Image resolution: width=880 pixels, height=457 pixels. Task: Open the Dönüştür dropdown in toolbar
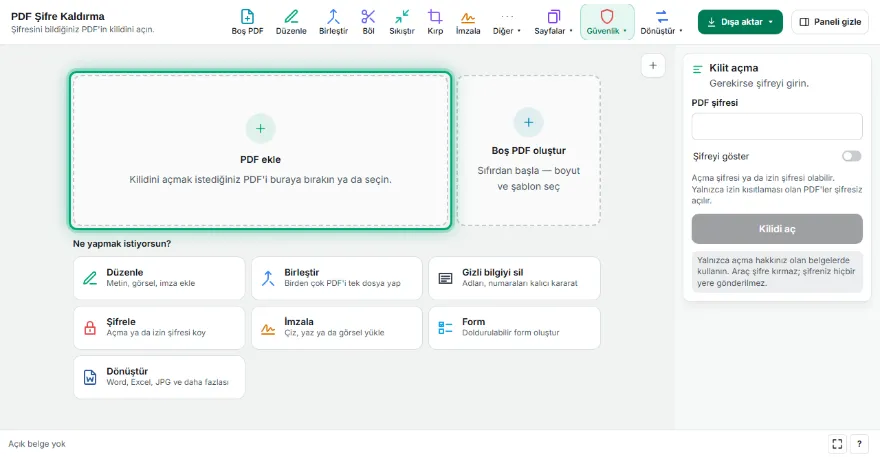661,22
